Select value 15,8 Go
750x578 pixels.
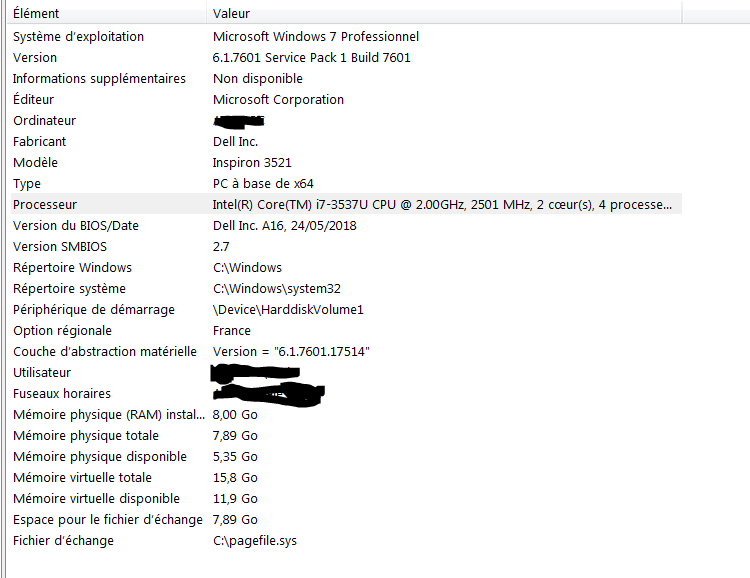(x=235, y=478)
